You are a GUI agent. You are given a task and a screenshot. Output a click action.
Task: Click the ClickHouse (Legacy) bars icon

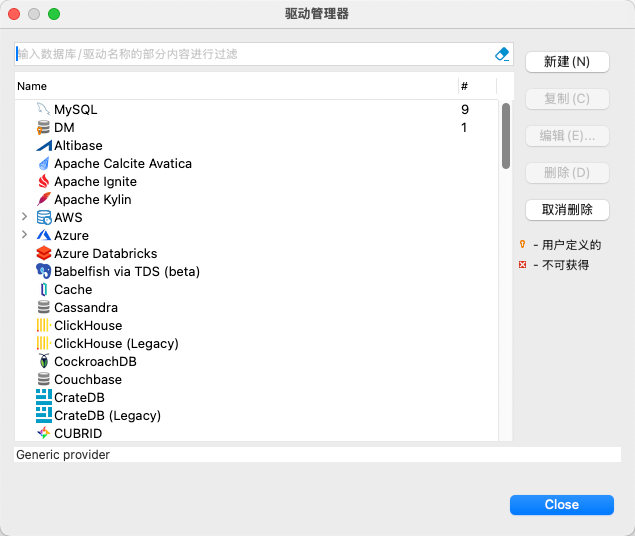(x=43, y=343)
